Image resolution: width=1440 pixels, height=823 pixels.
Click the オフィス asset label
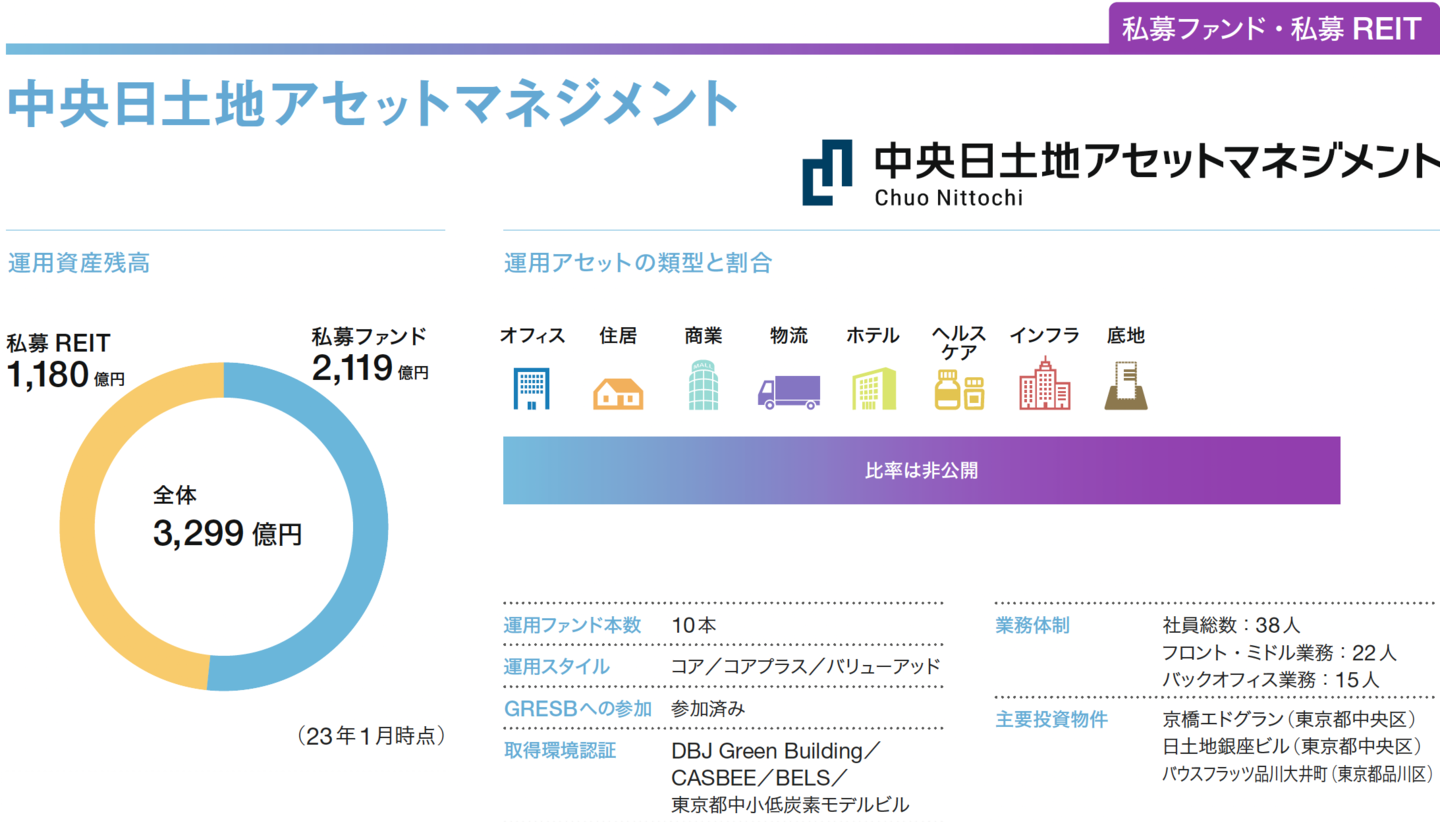(x=532, y=336)
